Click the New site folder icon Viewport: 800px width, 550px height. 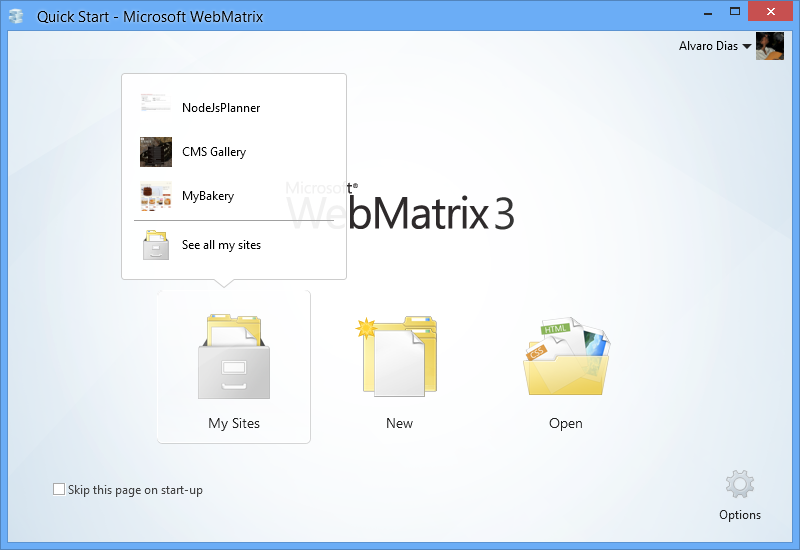(396, 357)
